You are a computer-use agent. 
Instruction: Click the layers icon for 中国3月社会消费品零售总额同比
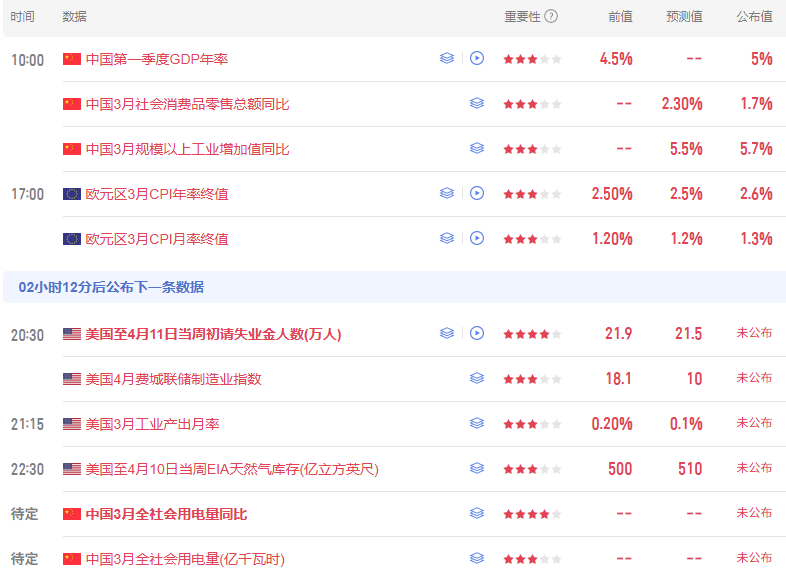click(477, 103)
